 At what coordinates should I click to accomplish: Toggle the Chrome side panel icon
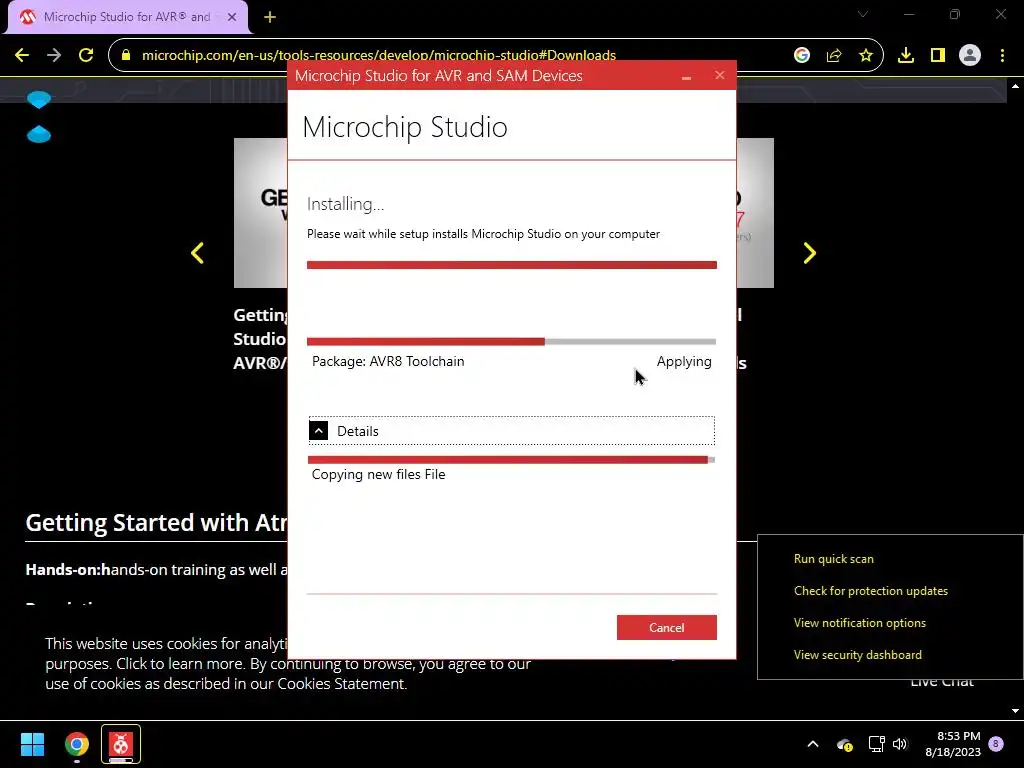[x=938, y=56]
